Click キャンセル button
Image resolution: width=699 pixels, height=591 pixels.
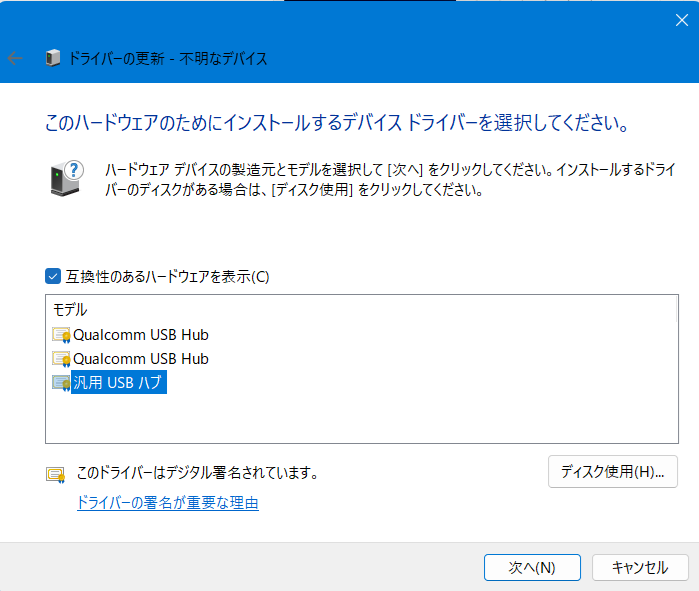tap(640, 567)
